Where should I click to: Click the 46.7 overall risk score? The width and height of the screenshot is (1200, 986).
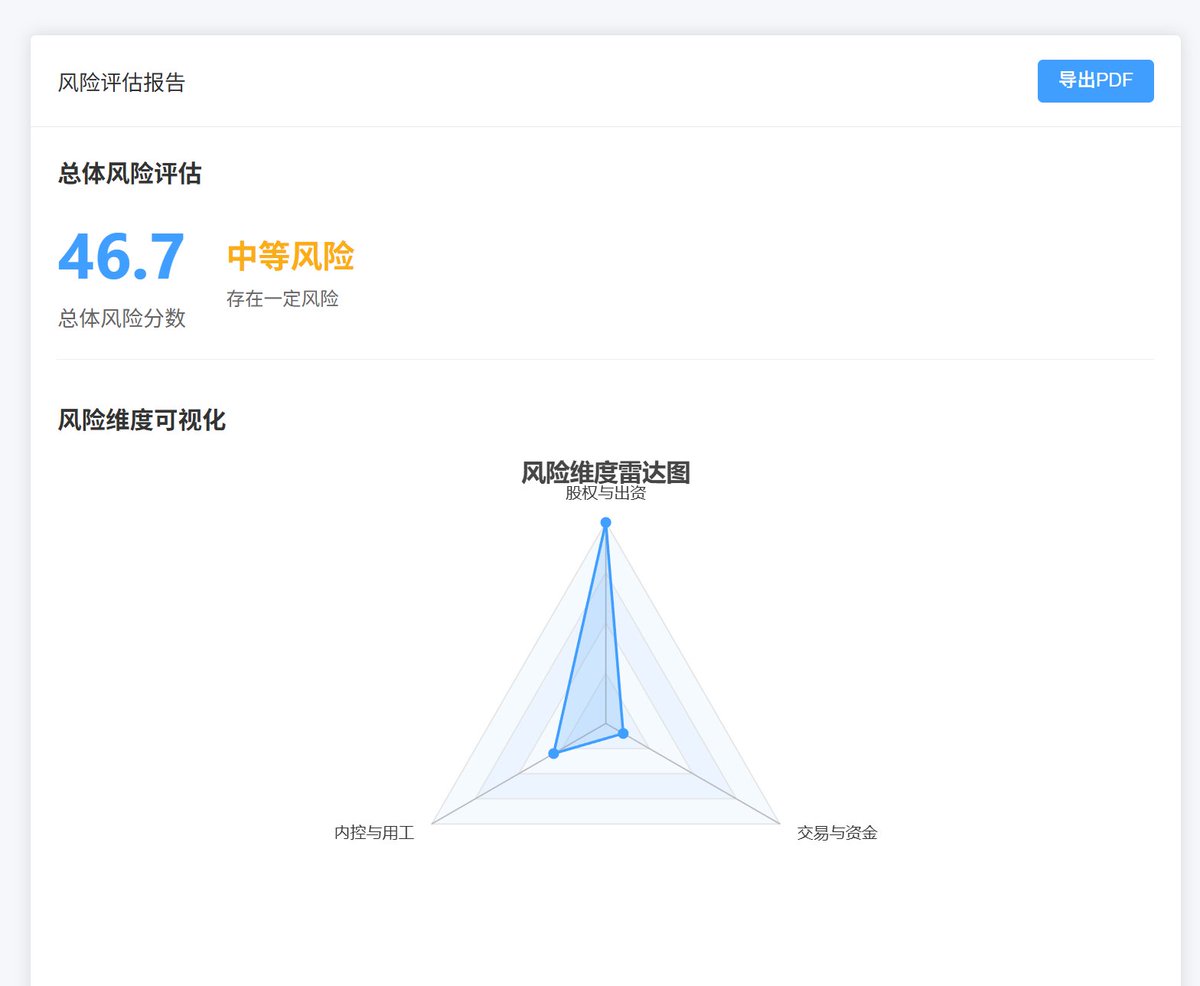click(122, 257)
